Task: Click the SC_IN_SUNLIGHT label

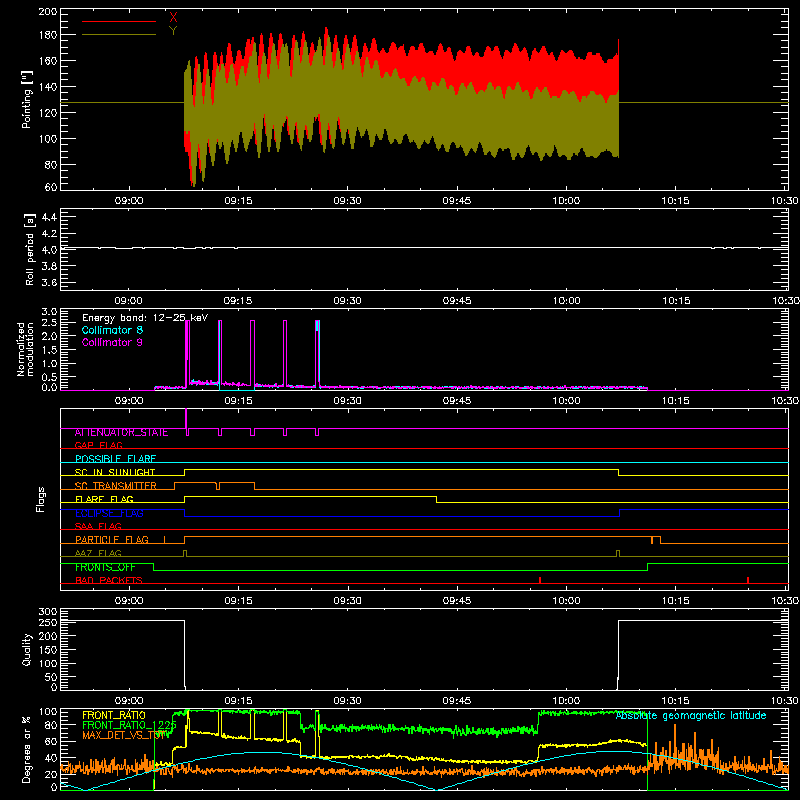Action: [x=115, y=472]
